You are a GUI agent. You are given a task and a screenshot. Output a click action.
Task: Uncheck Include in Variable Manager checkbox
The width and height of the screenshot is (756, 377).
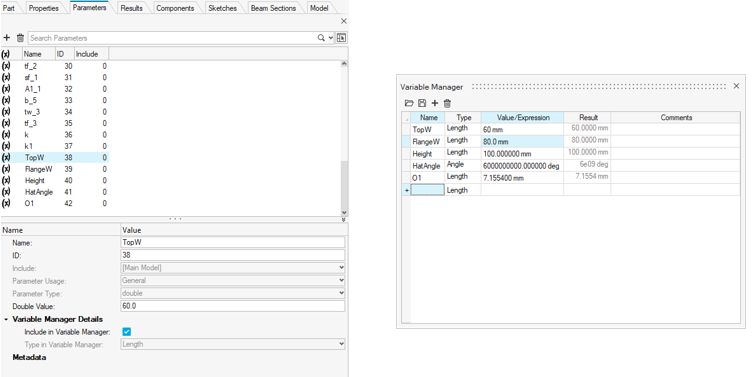(x=126, y=332)
